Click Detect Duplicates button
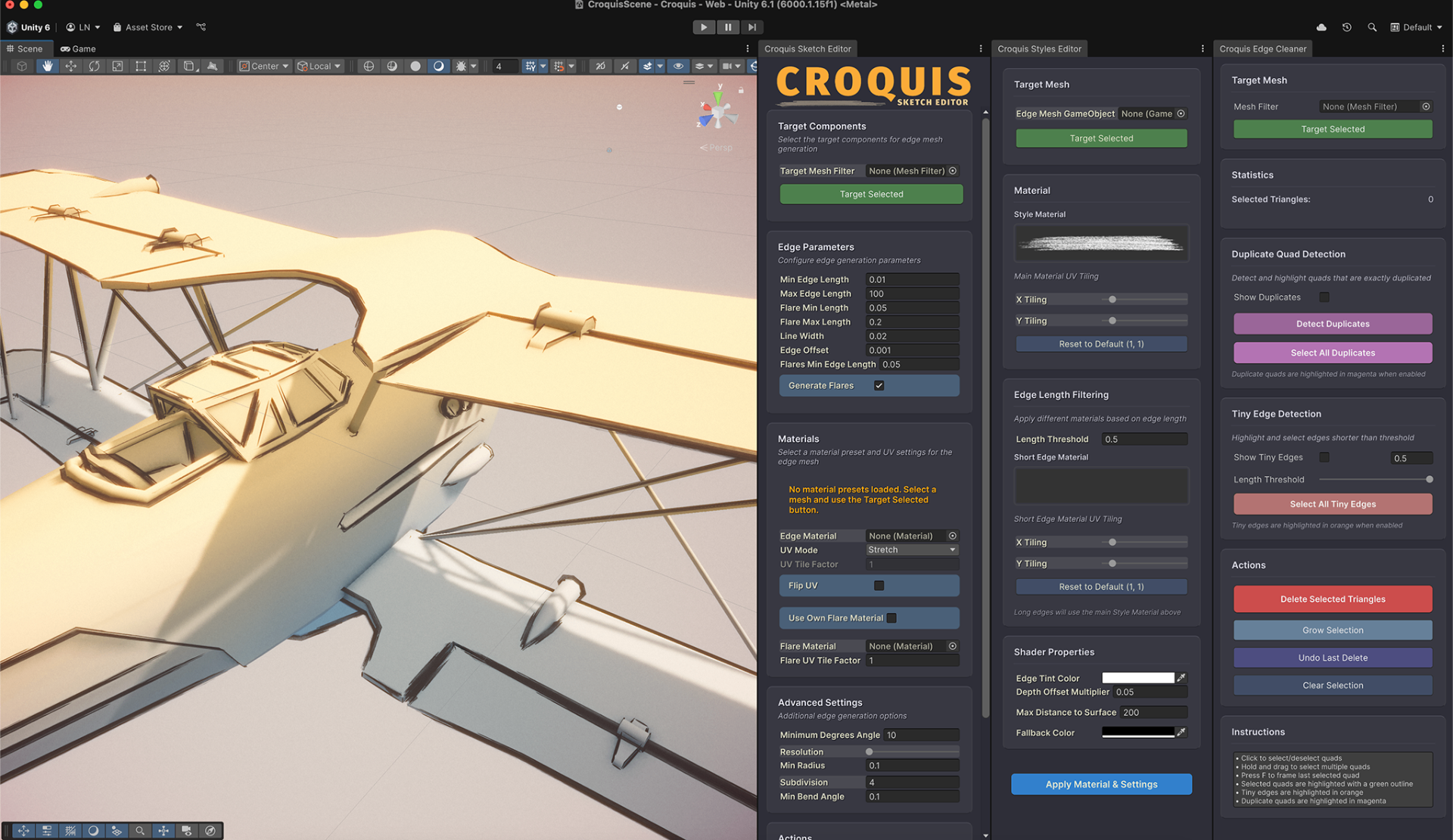Image resolution: width=1453 pixels, height=840 pixels. [x=1333, y=324]
